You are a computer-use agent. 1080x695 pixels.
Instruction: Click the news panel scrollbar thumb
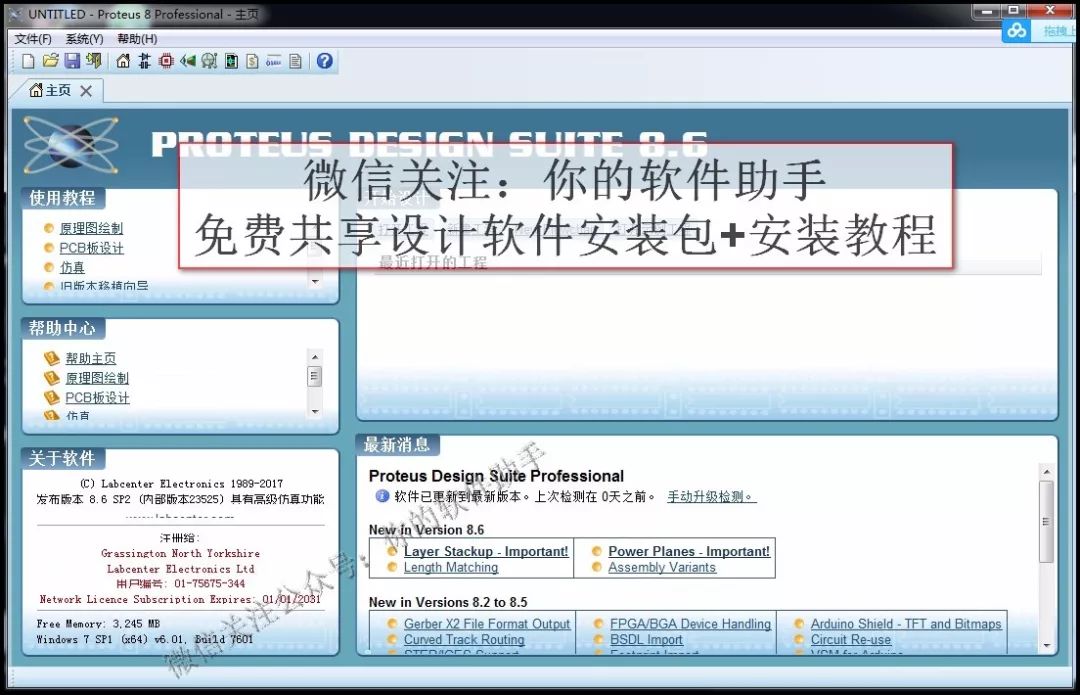[1046, 521]
